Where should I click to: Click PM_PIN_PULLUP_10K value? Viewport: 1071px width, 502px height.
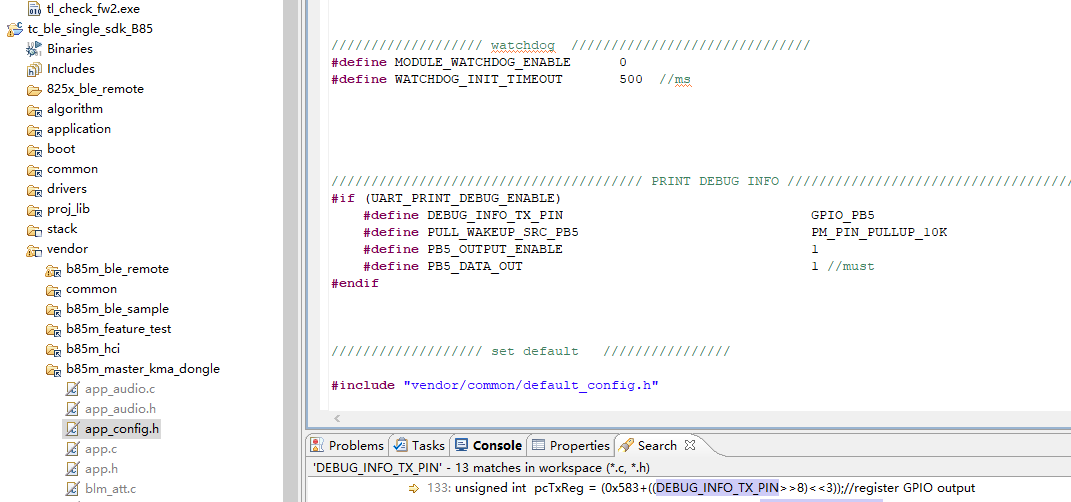coord(879,232)
